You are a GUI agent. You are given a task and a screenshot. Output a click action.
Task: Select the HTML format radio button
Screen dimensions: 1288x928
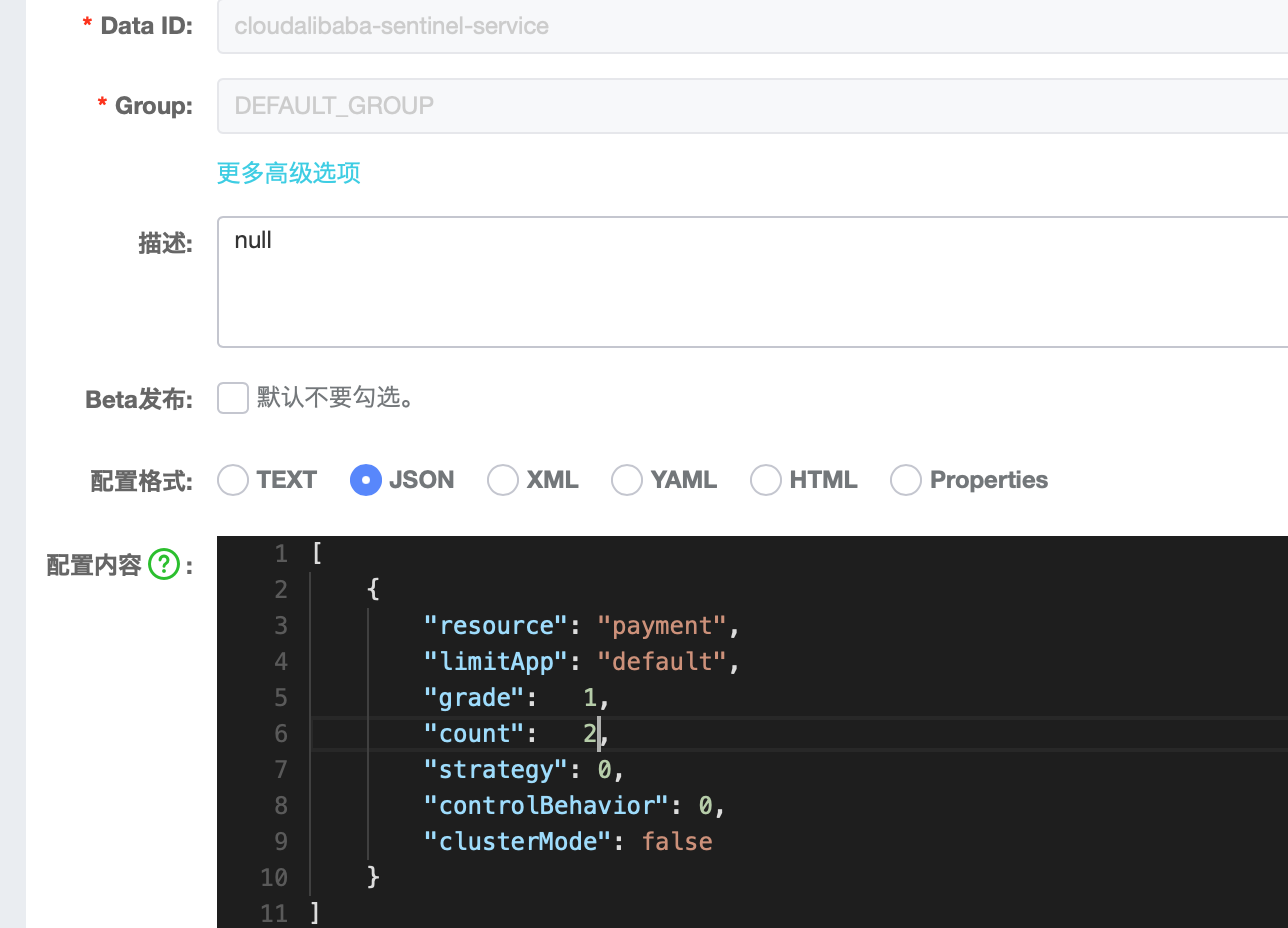[766, 480]
